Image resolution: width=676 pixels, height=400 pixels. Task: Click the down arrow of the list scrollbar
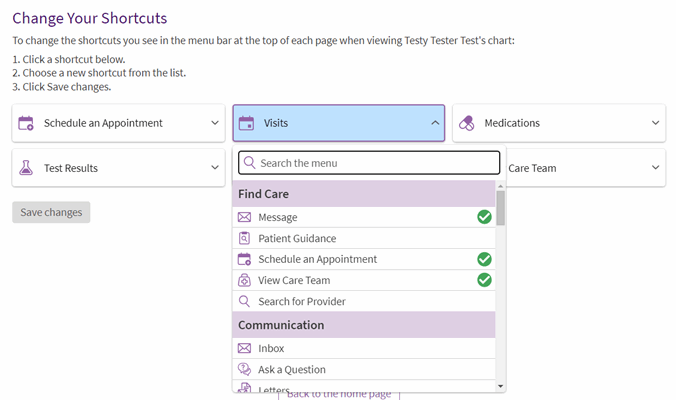(x=501, y=386)
